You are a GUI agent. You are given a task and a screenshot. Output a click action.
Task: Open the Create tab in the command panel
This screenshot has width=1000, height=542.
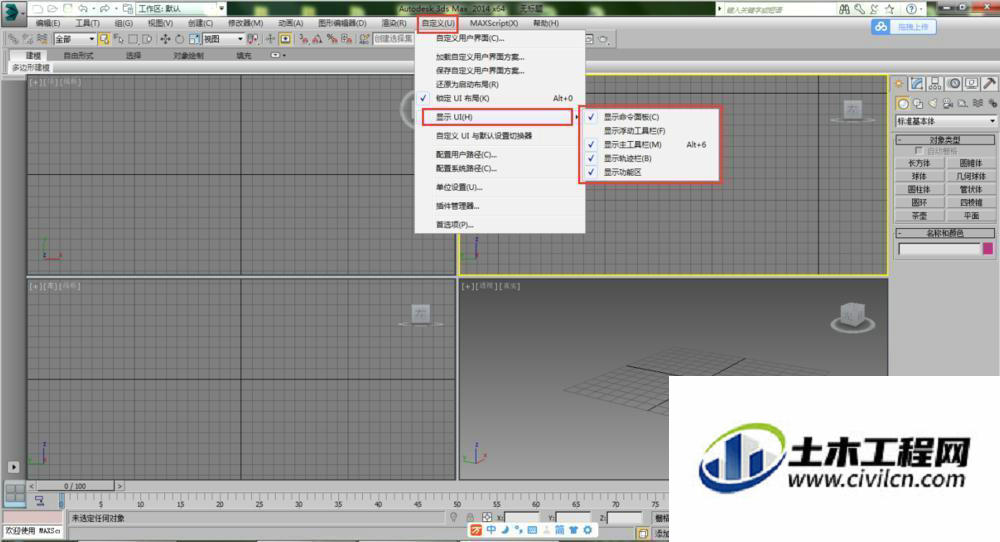coord(899,84)
